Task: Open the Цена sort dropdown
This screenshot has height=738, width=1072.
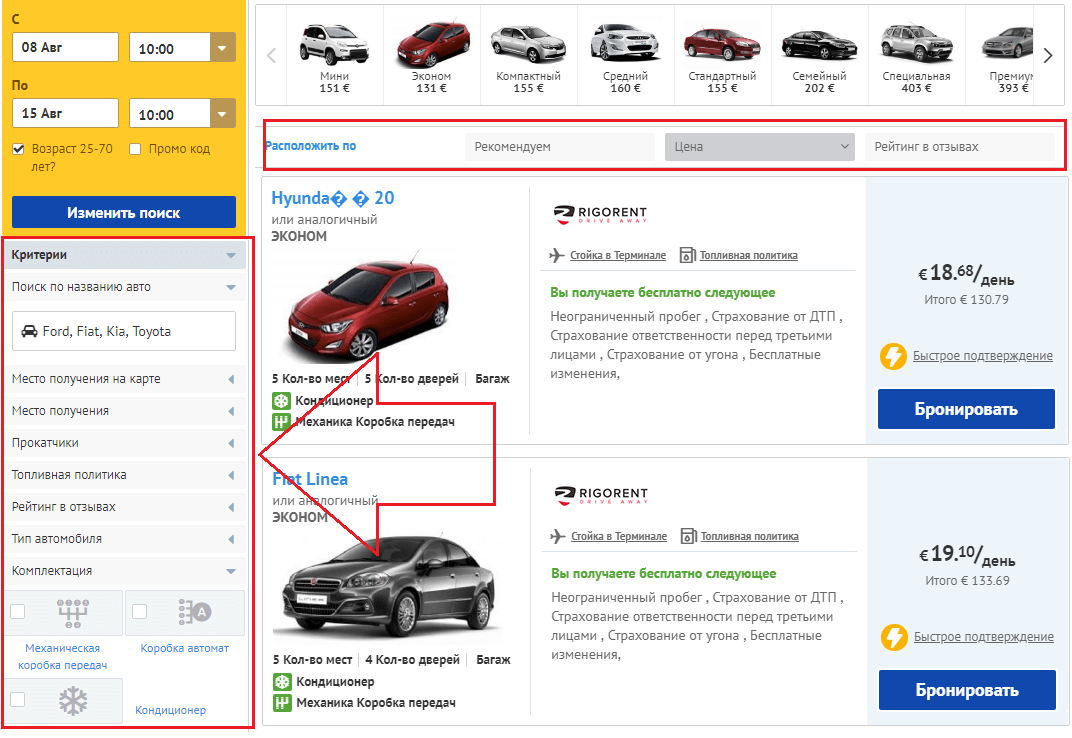Action: 760,146
